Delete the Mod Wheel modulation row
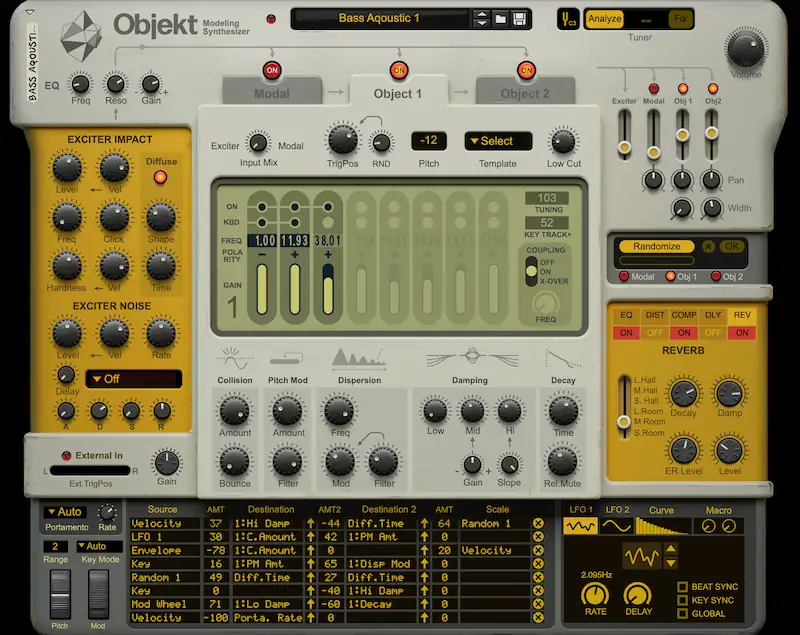The image size is (800, 635). tap(538, 604)
